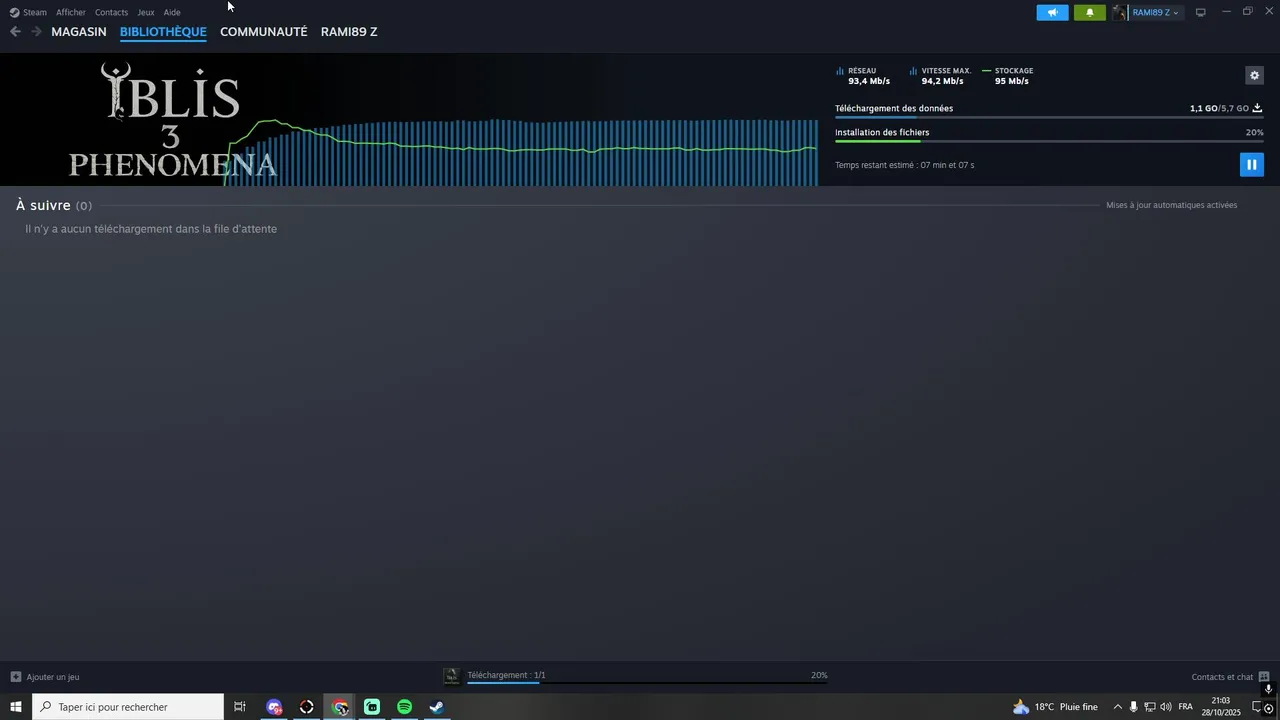This screenshot has width=1280, height=720.
Task: Click the microphone icon below the chat icon
Action: point(1268,689)
